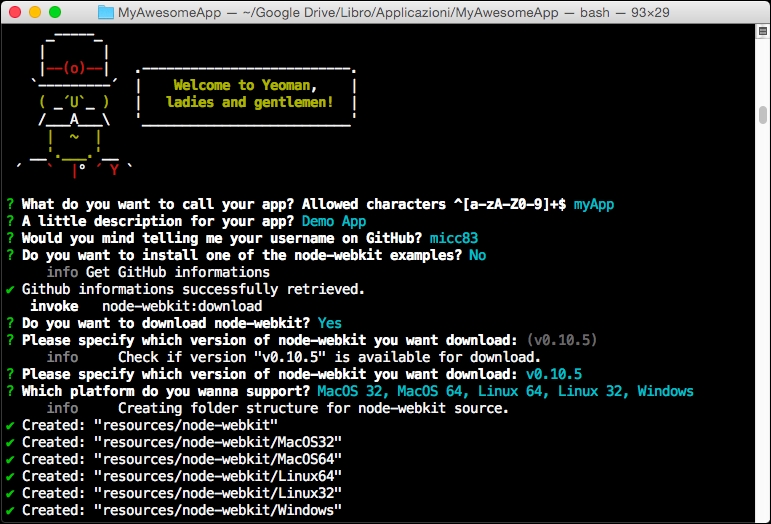Click the 'Do you want to download node-webkit?' question
This screenshot has height=524, width=771.
point(166,323)
